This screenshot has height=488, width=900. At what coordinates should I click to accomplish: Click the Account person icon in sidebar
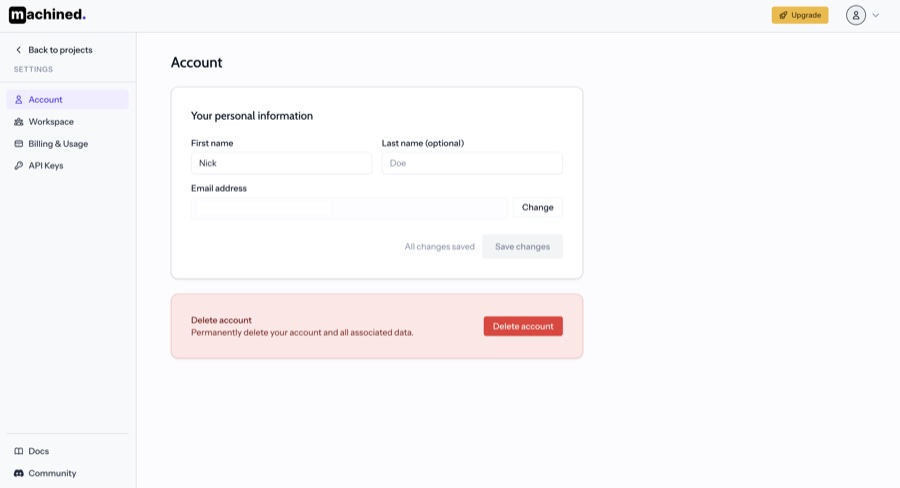19,100
